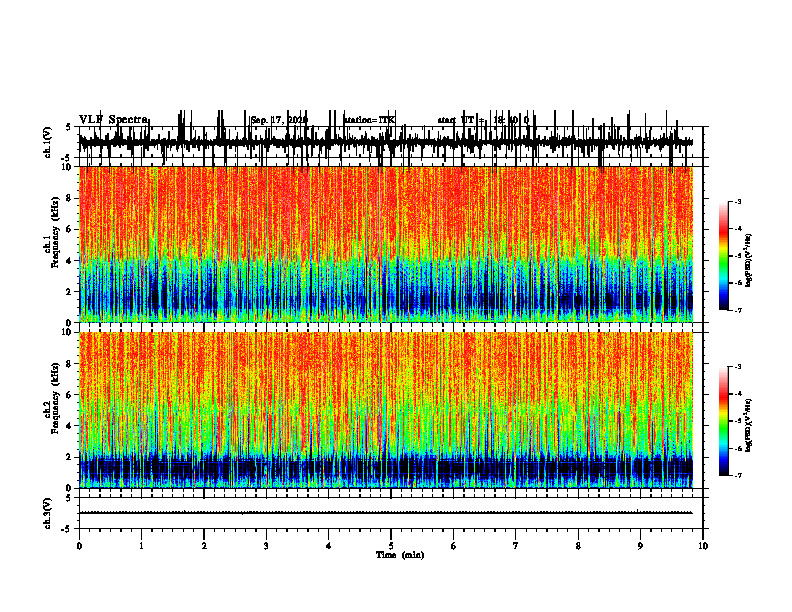This screenshot has width=792, height=612.
Task: Click the "3" tick on the time axis
Action: click(266, 546)
